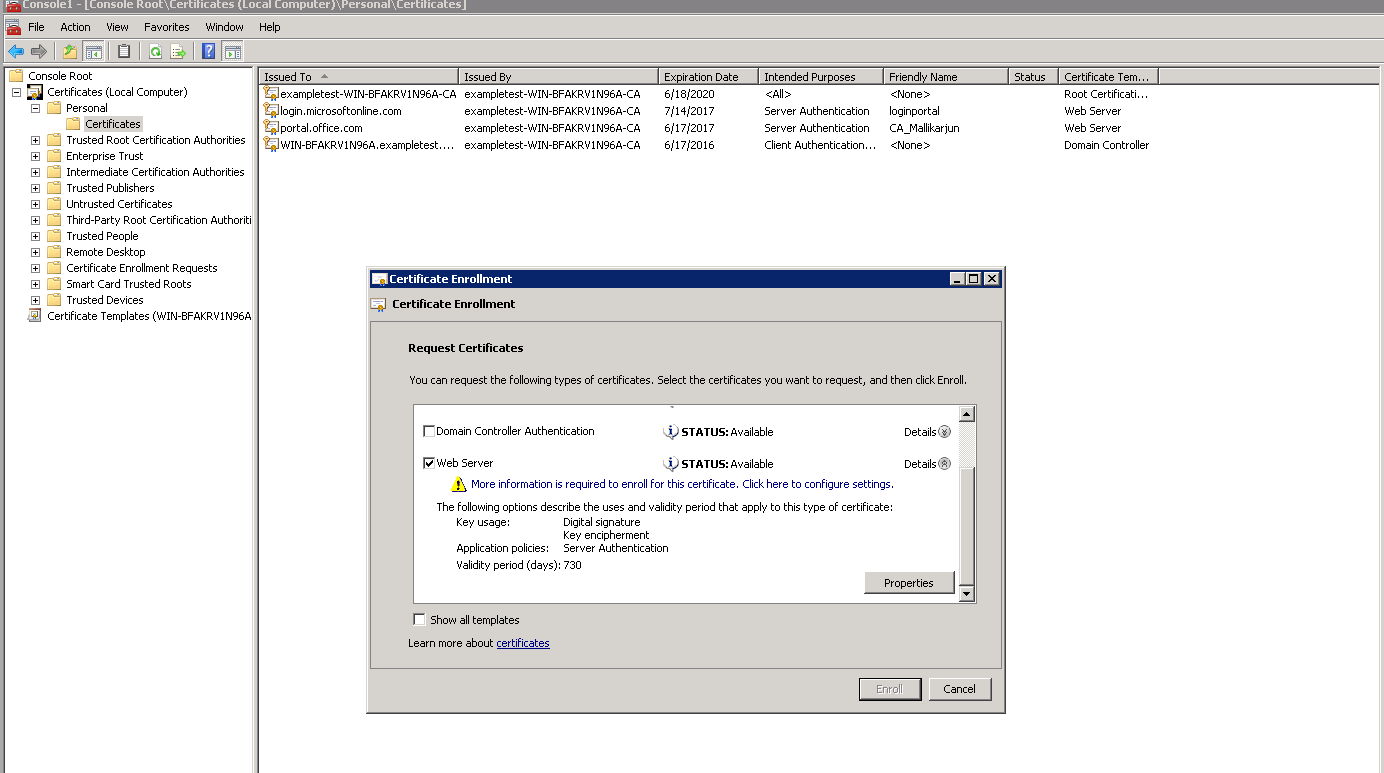Expand Trusted Root Certification Authorities node
The height and width of the screenshot is (773, 1384).
pos(35,140)
